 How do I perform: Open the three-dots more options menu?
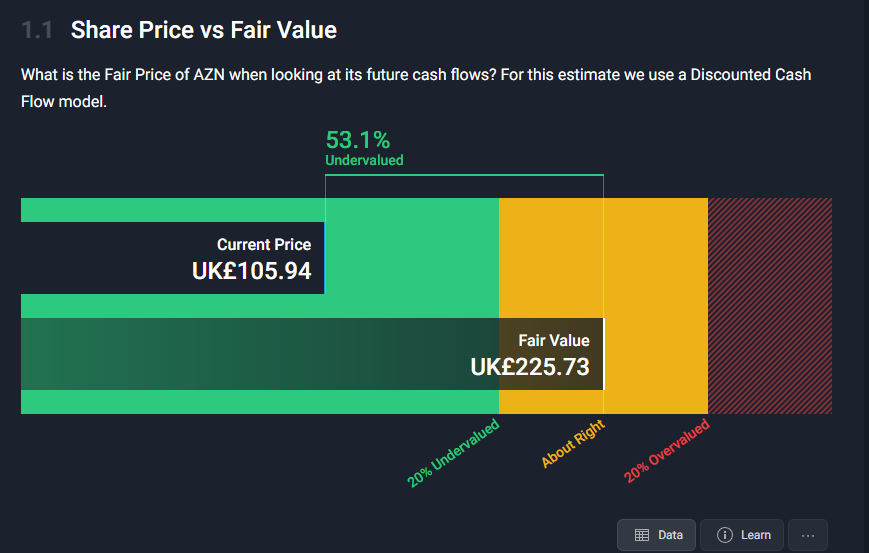coord(808,535)
